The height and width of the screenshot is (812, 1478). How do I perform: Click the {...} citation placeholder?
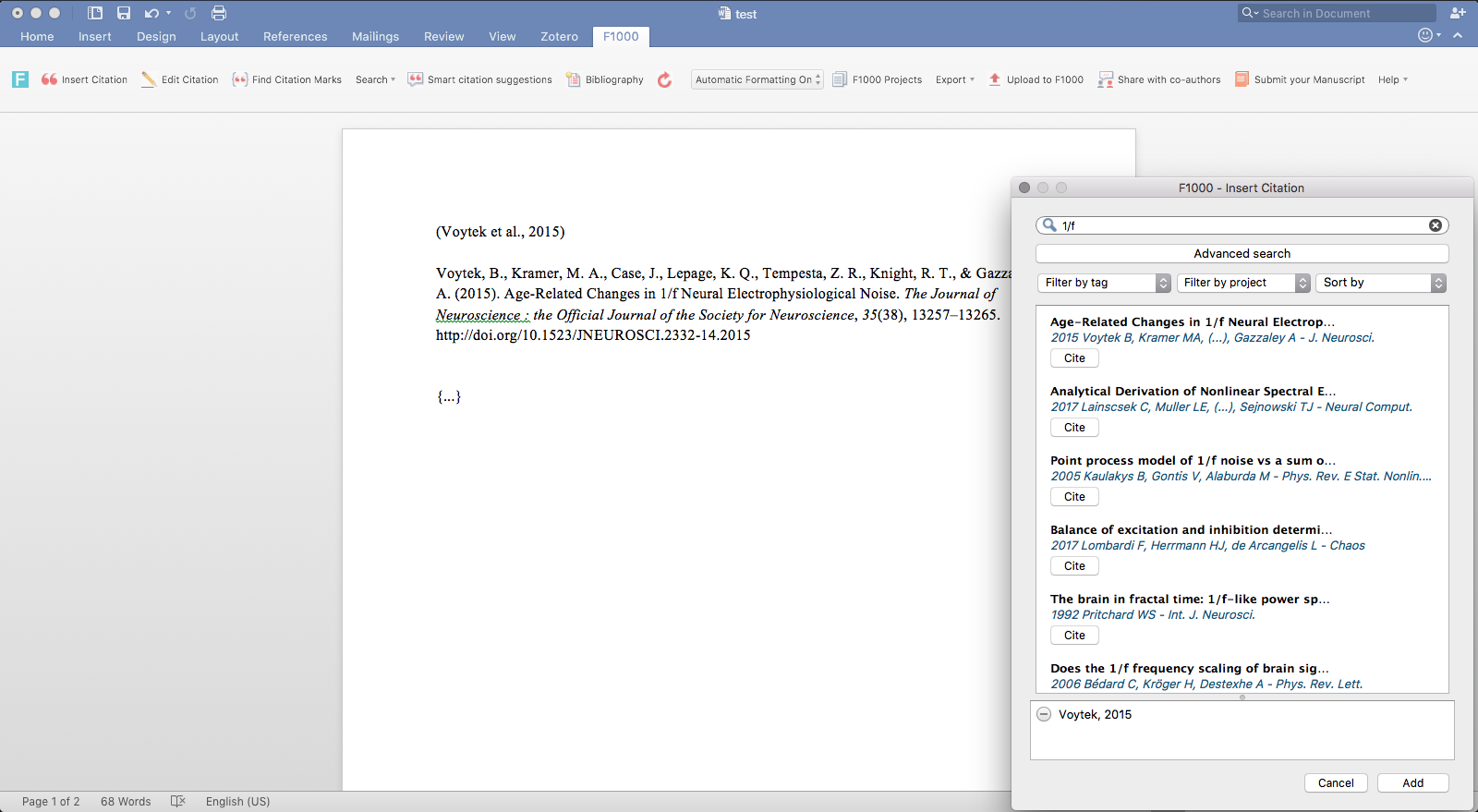tap(449, 396)
